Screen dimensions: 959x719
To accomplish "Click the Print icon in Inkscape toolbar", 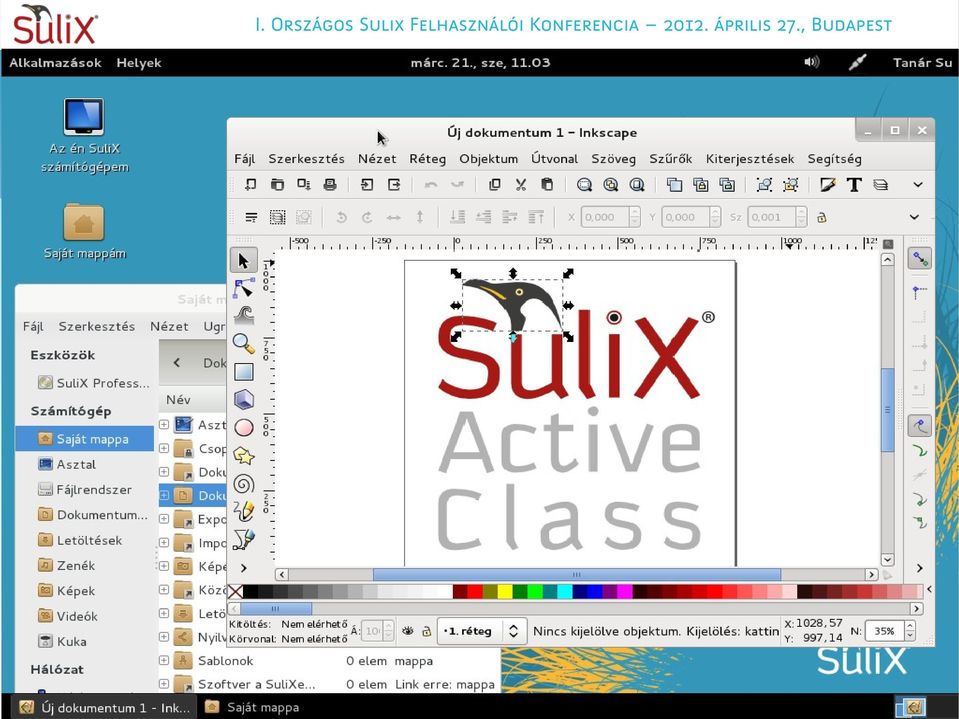I will pos(330,184).
